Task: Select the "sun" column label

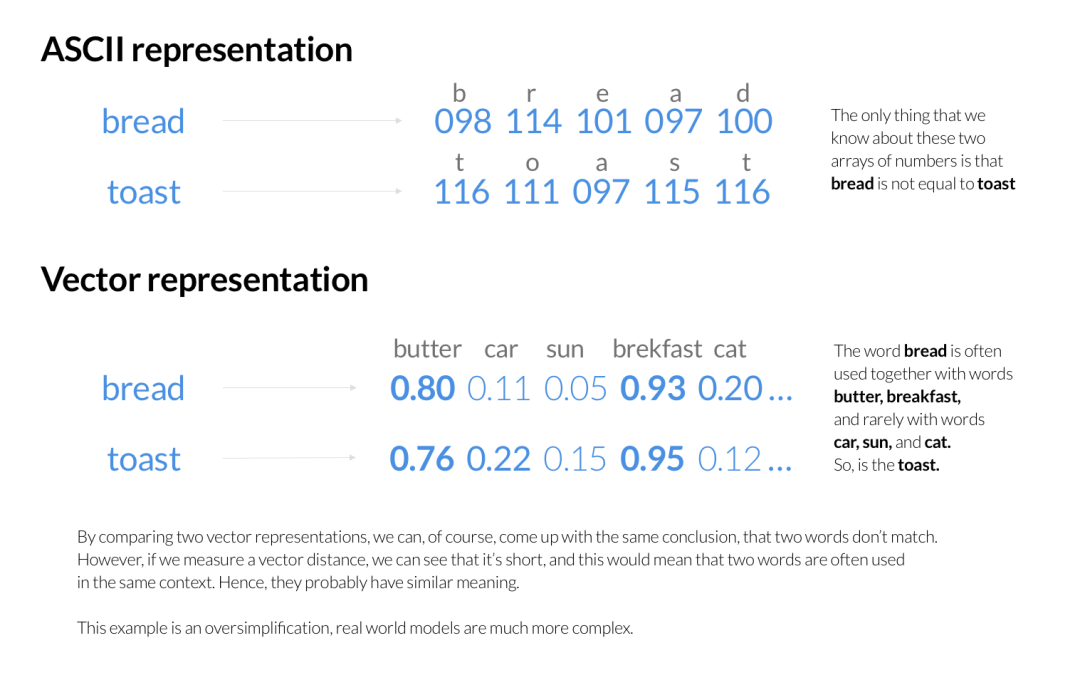Action: (x=565, y=349)
